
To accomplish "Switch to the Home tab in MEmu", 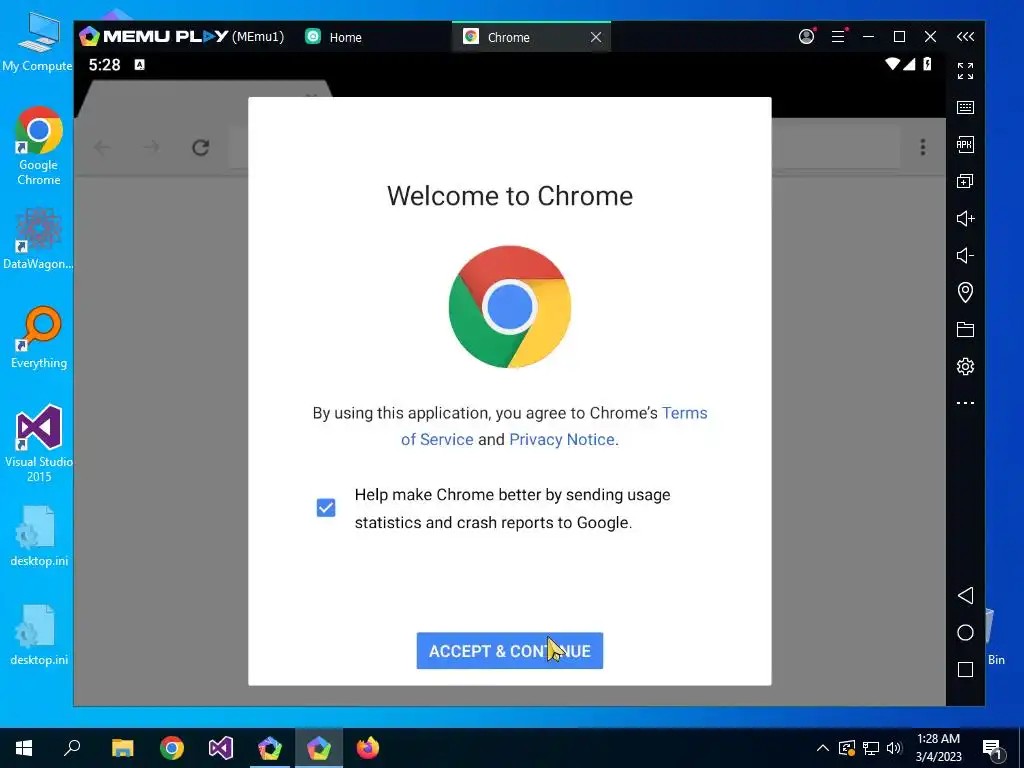I will [x=334, y=37].
